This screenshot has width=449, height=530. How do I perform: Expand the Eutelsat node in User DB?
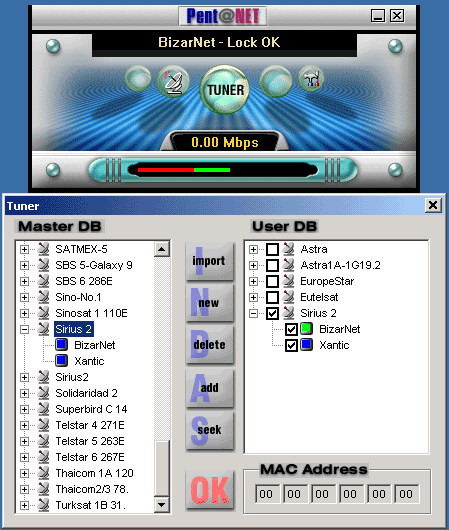253,297
